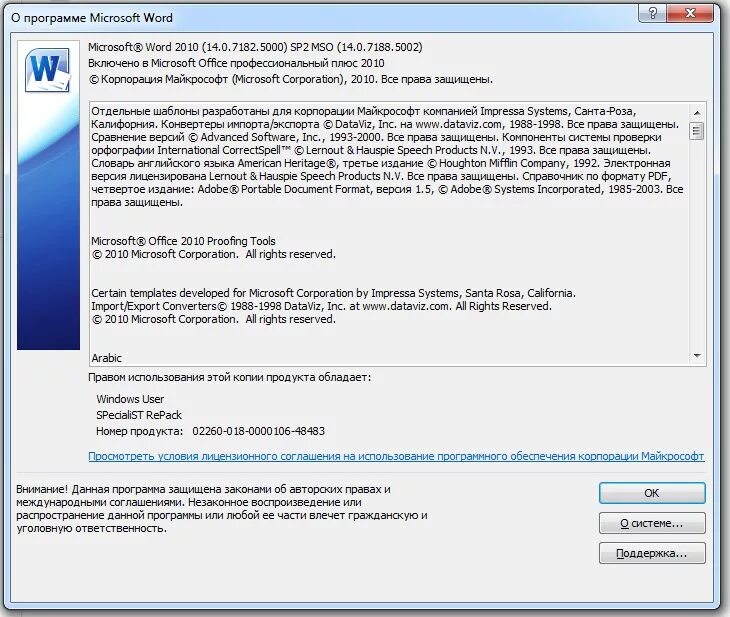Click the 'Правом использования' label
Viewport: 730px width, 617px height.
coord(230,377)
